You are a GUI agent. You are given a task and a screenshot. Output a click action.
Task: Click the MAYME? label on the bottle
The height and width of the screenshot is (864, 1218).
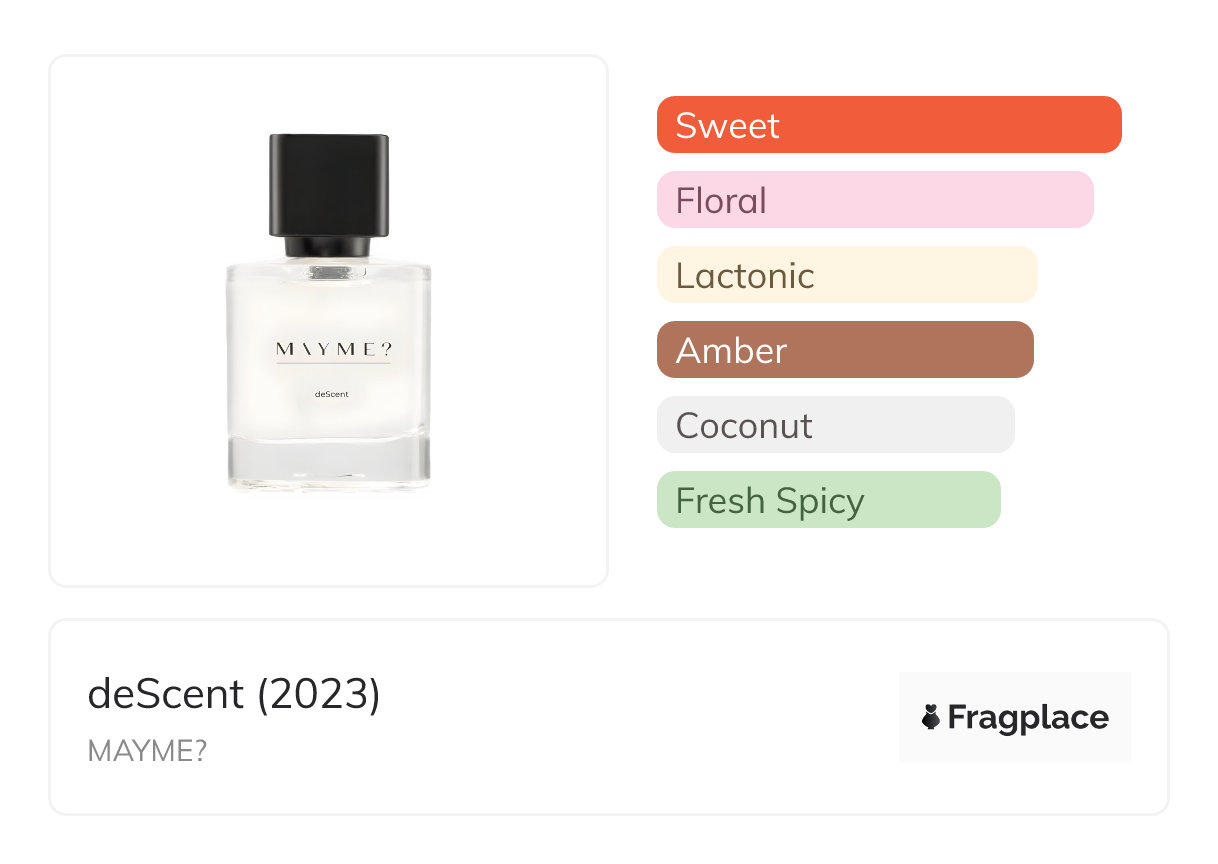tap(332, 349)
